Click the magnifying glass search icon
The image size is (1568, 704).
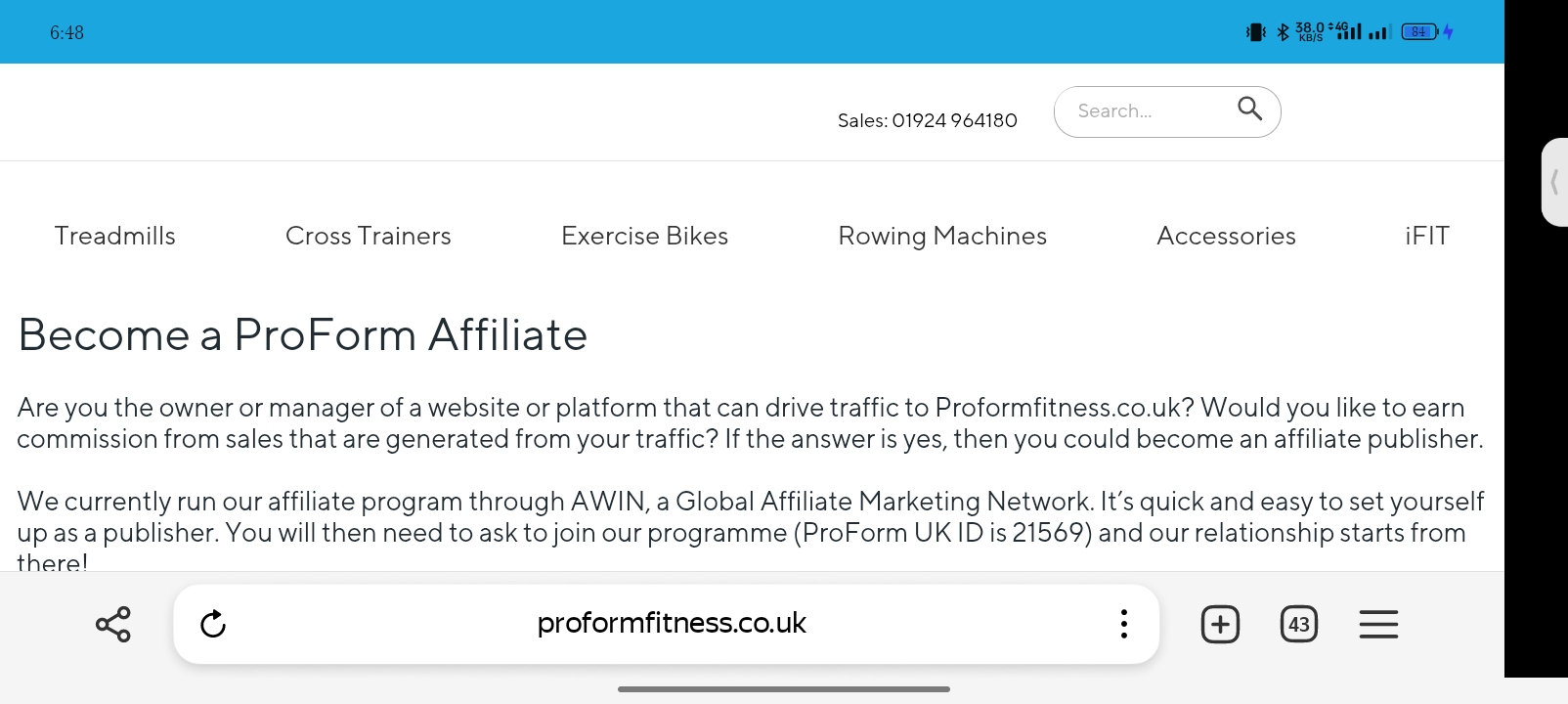tap(1250, 109)
